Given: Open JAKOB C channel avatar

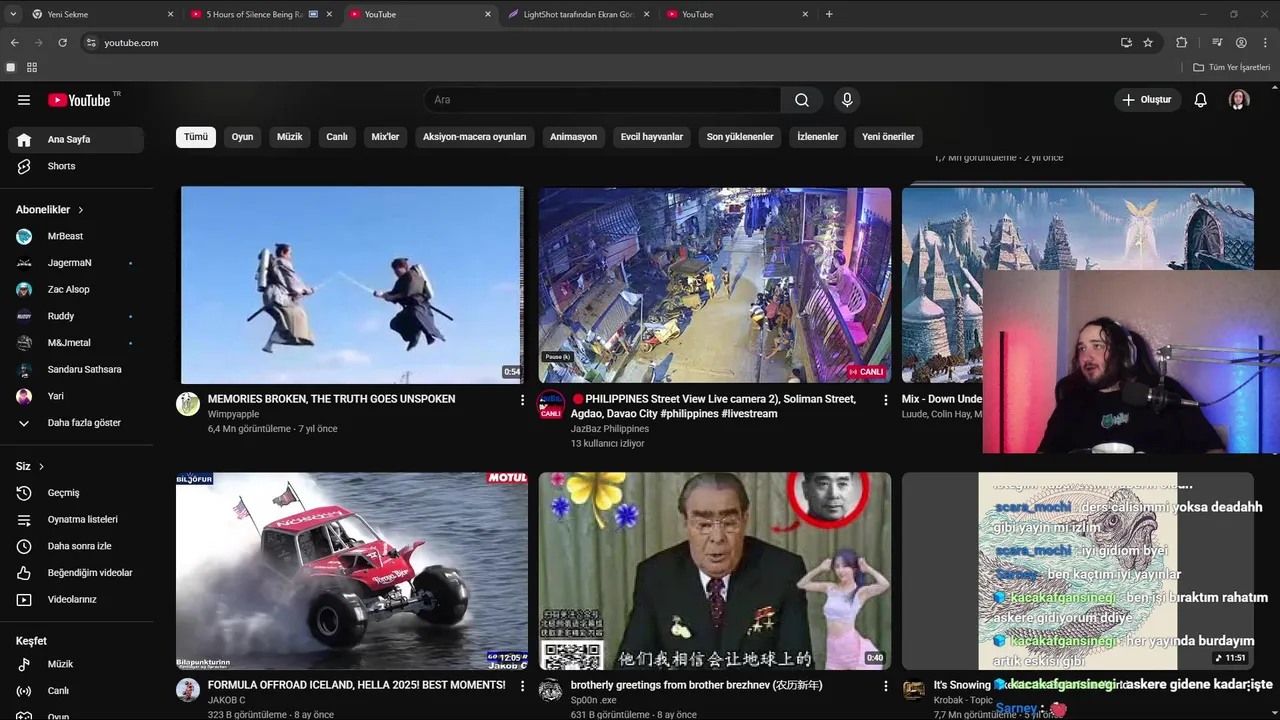Looking at the screenshot, I should [x=188, y=690].
